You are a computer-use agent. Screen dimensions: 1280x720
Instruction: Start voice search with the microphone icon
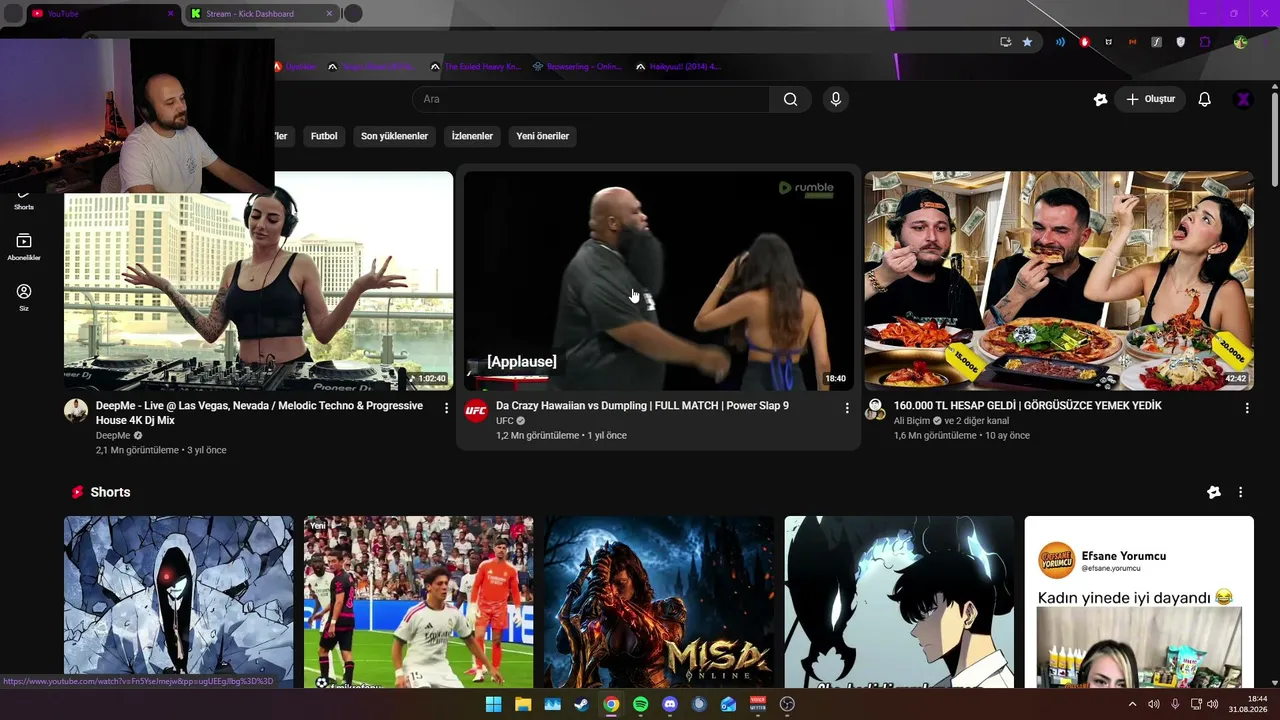click(836, 99)
